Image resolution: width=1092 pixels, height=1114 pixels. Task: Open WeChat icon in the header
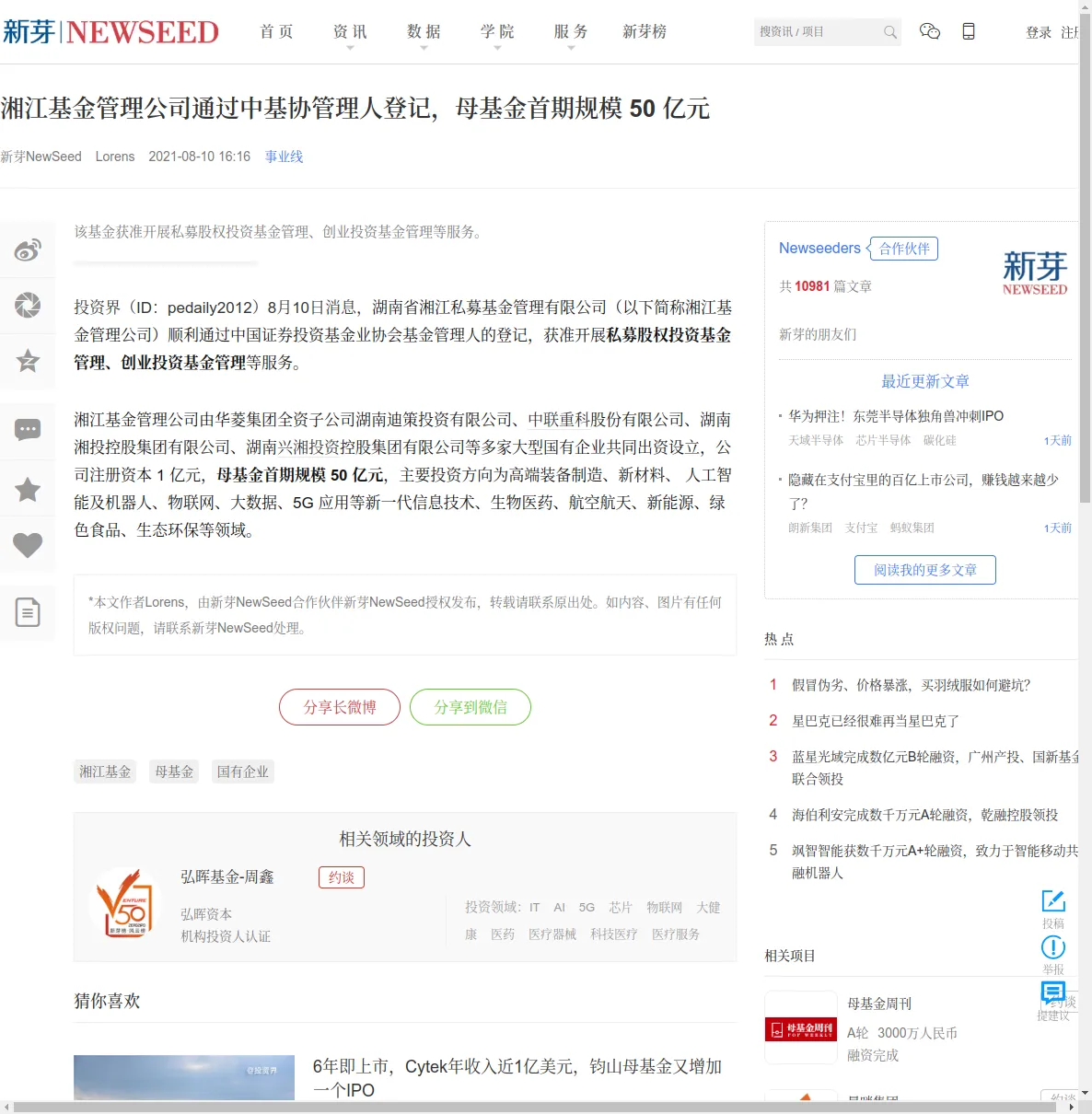(x=930, y=31)
